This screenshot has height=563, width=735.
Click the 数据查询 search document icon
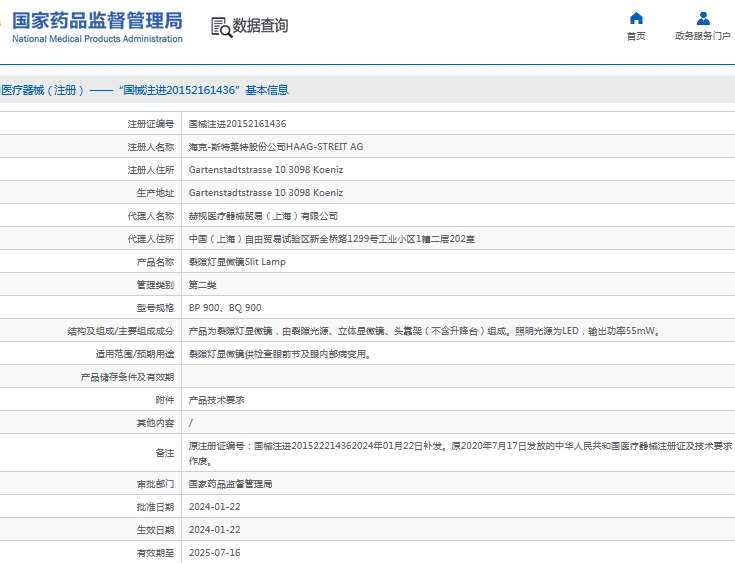pyautogui.click(x=222, y=27)
